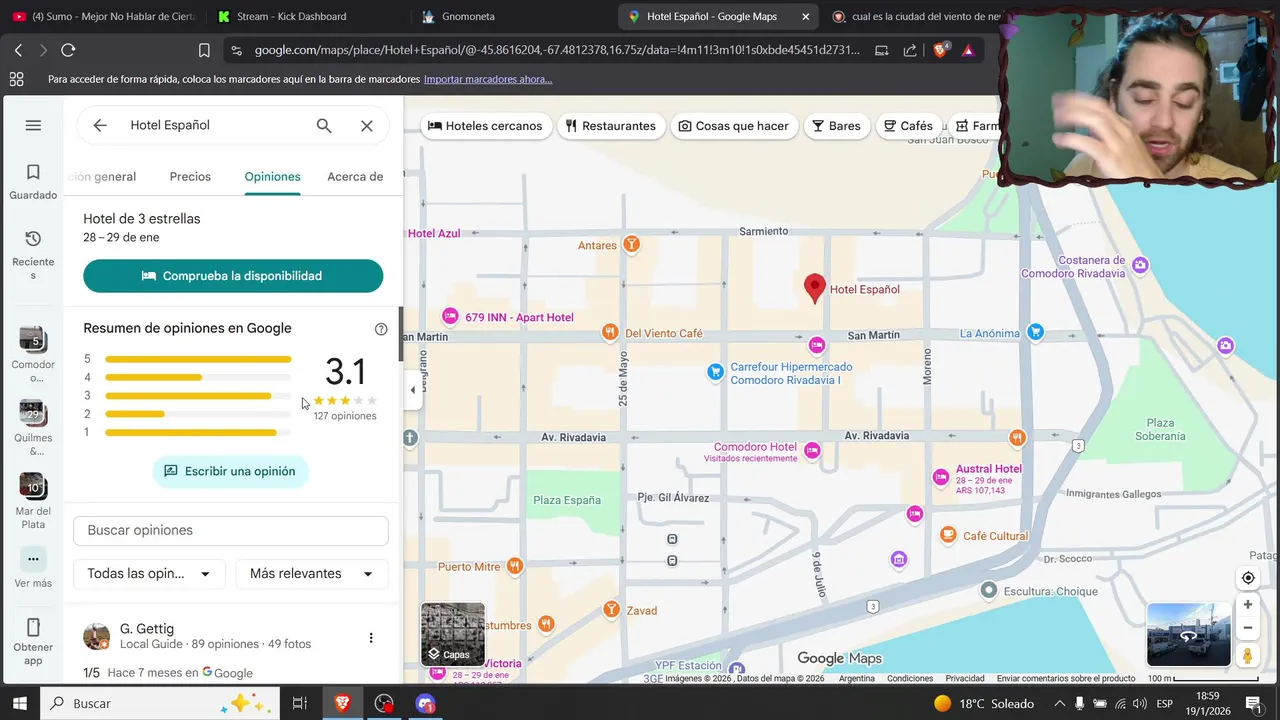This screenshot has width=1280, height=720.
Task: Click the Zavad restaurant marker
Action: (x=611, y=610)
